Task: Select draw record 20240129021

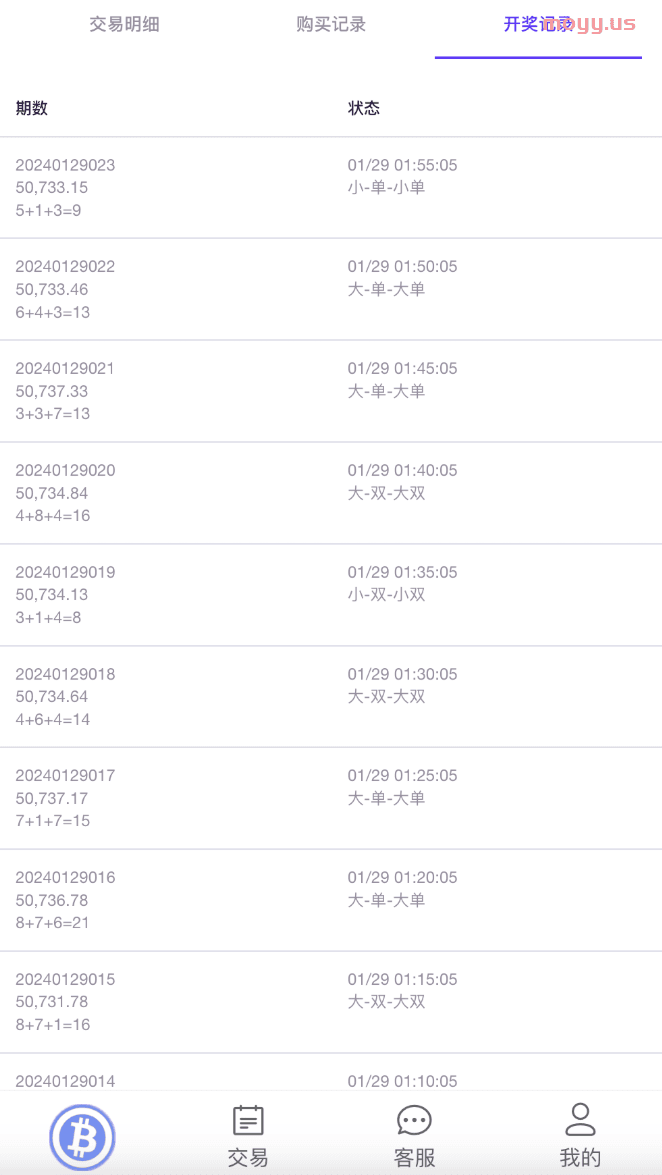Action: pos(331,392)
